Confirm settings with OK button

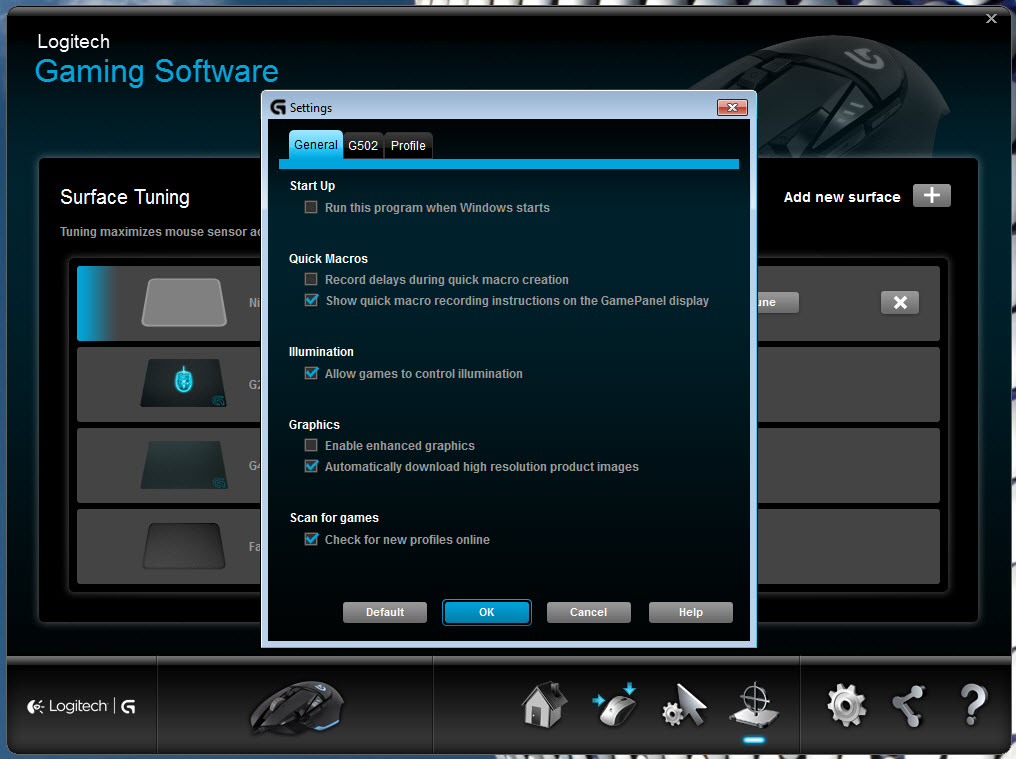(487, 613)
